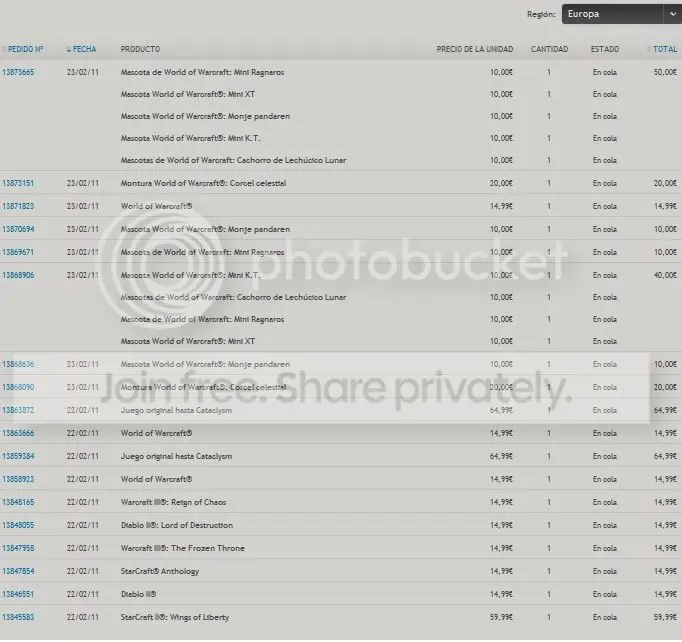Open order number 13868090
The width and height of the screenshot is (682, 642).
pos(18,387)
